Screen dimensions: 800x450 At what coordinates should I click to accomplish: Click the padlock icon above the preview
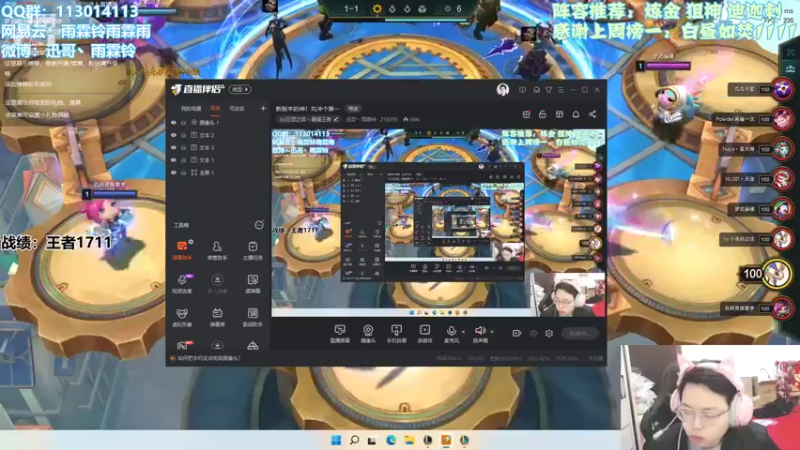pos(543,114)
